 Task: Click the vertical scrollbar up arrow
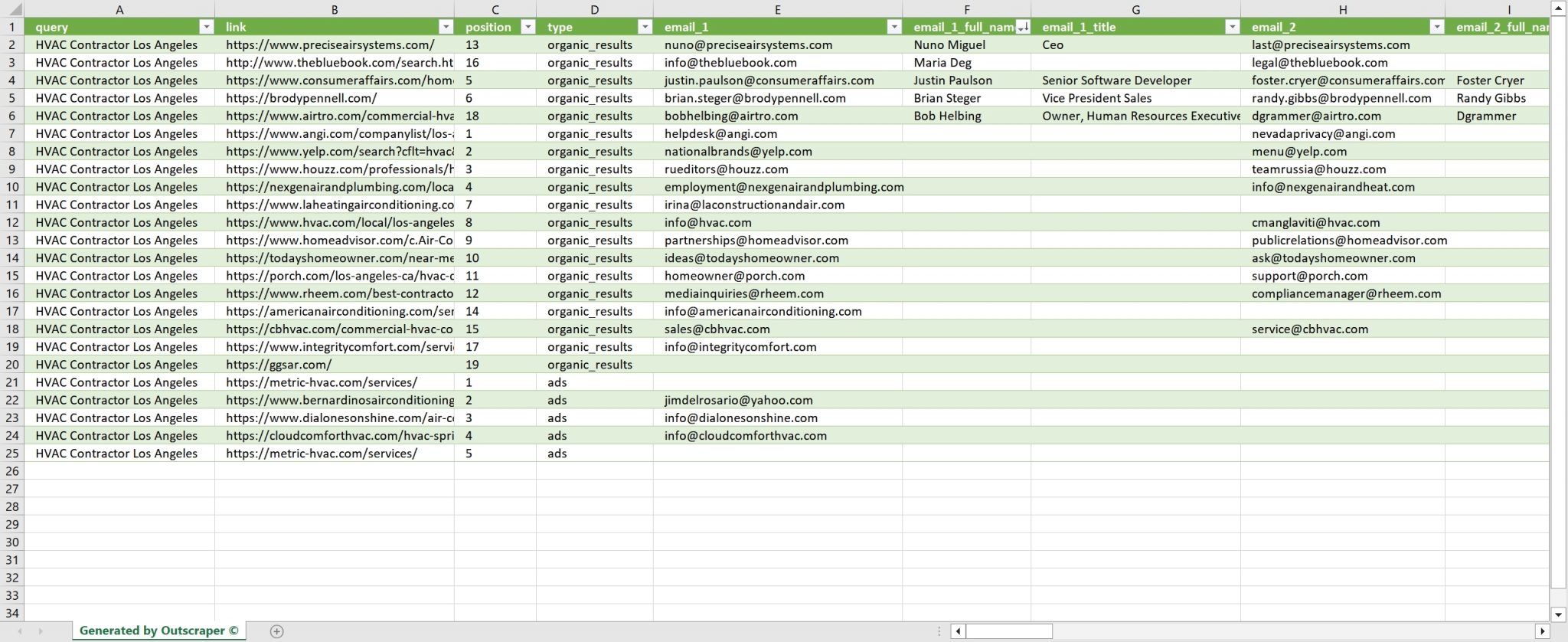pyautogui.click(x=1559, y=8)
